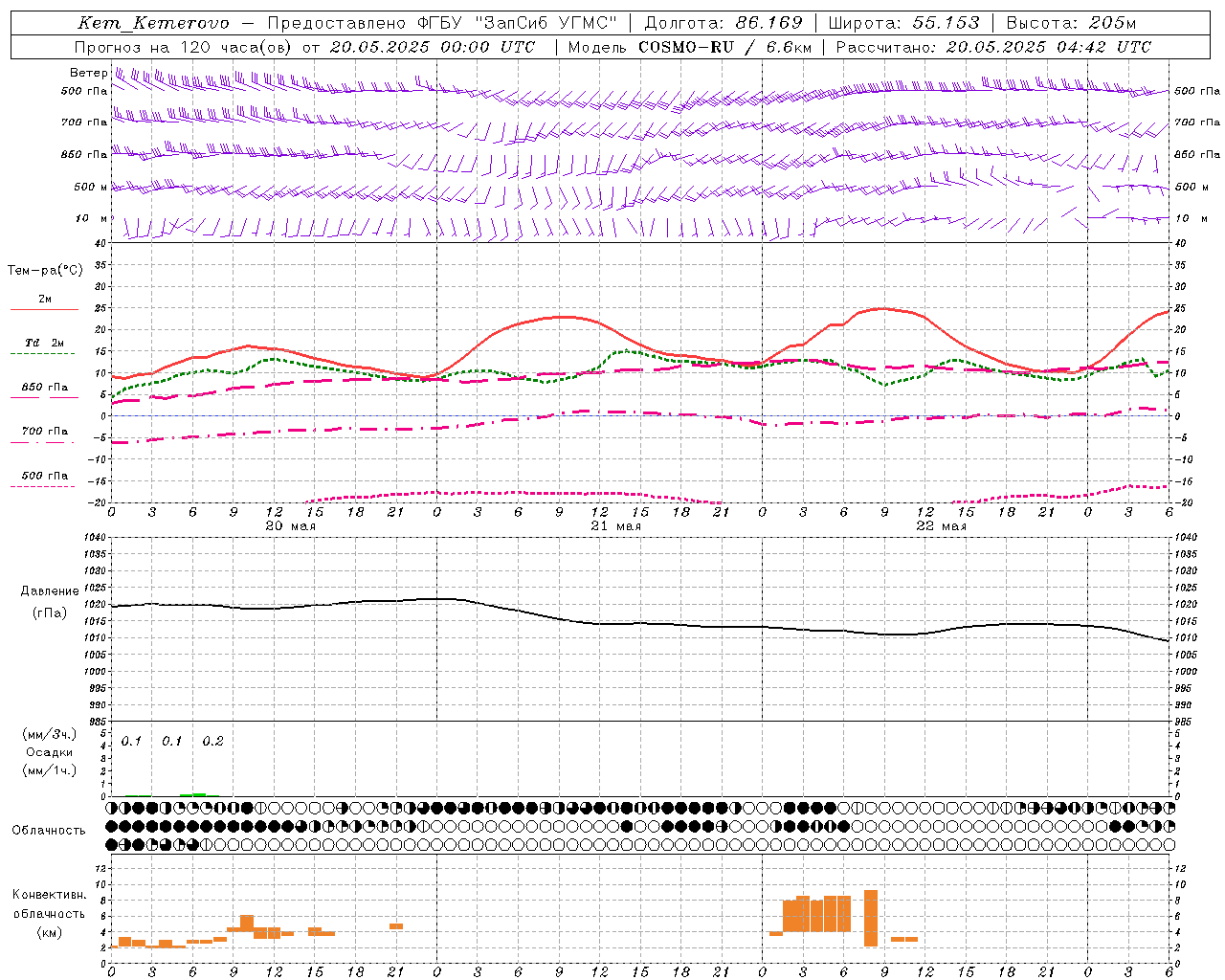The image size is (1225, 980).
Task: Click the Осадки precipitation label
Action: click(x=50, y=752)
